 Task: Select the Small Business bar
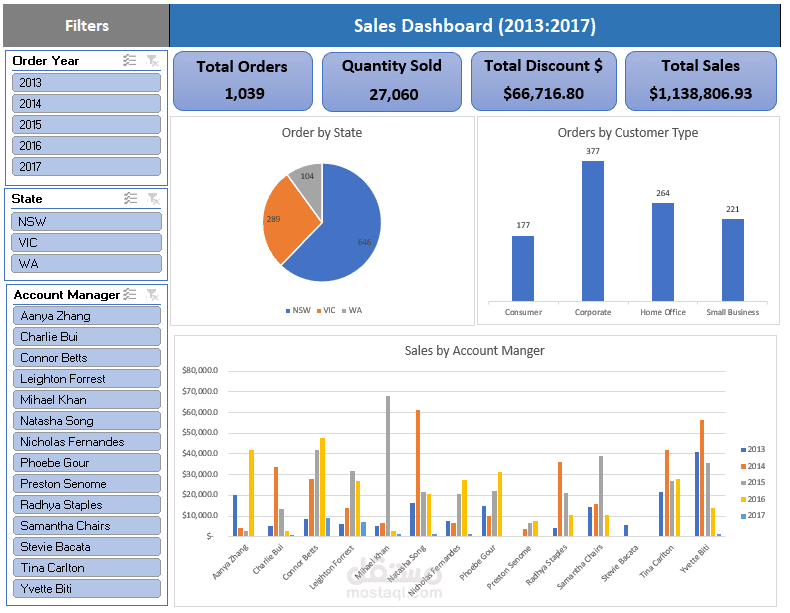(x=733, y=260)
